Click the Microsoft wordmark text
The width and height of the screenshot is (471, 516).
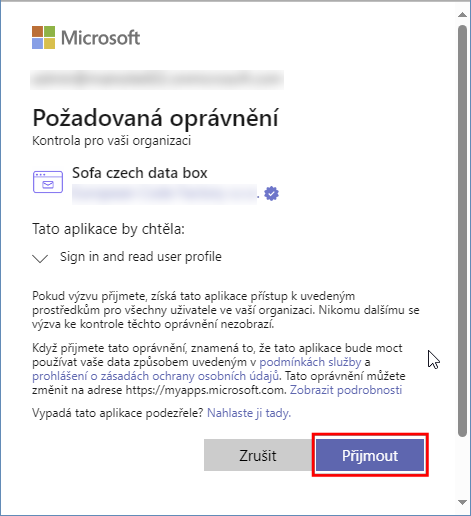(100, 38)
